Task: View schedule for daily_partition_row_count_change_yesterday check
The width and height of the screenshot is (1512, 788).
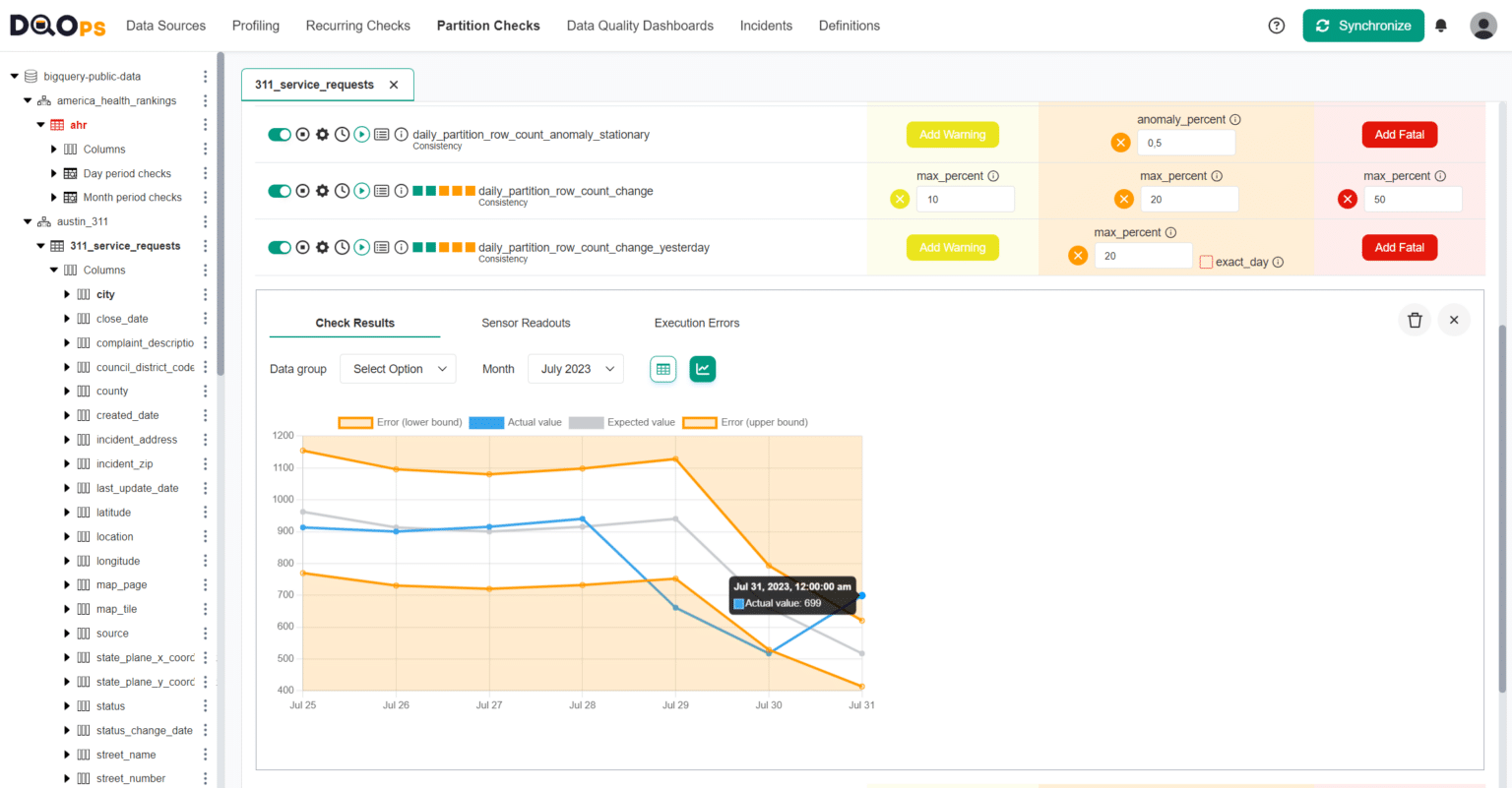Action: point(342,247)
